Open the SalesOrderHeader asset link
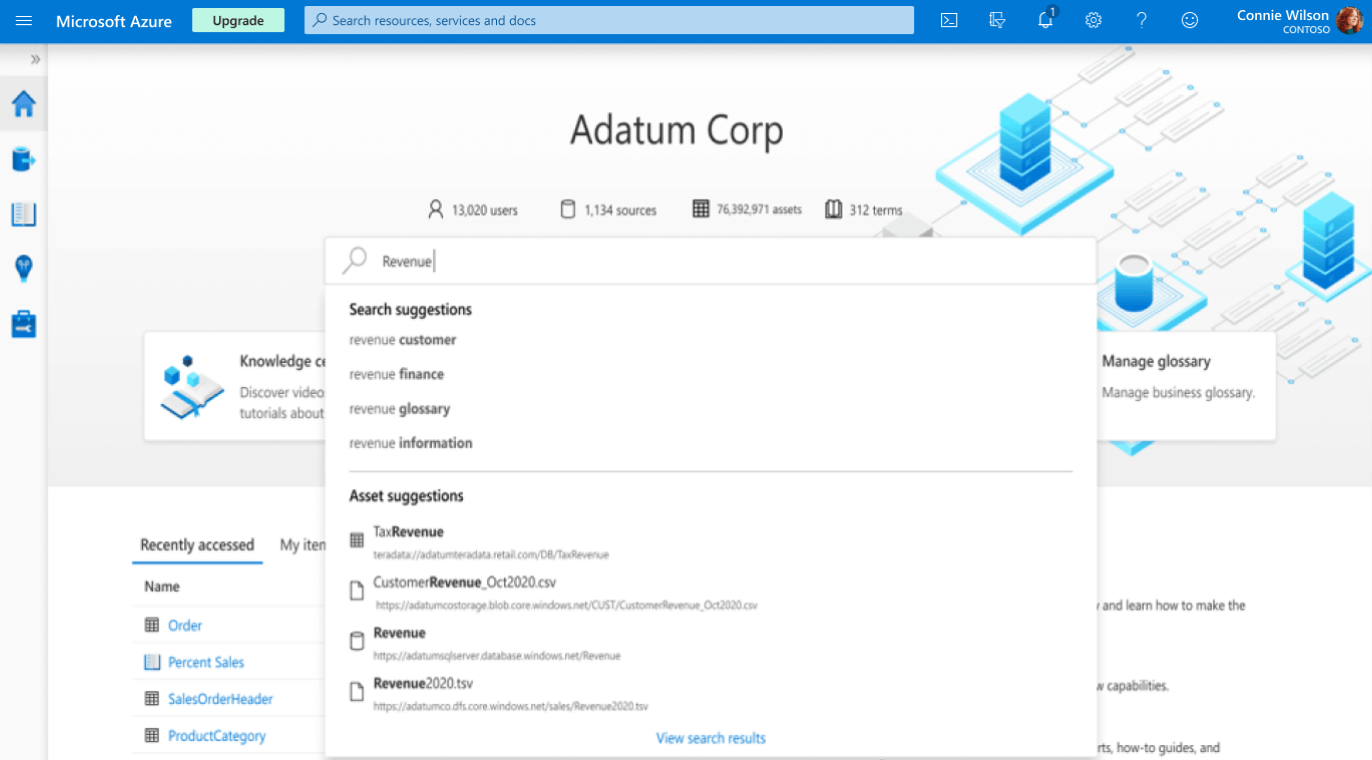 [x=220, y=699]
